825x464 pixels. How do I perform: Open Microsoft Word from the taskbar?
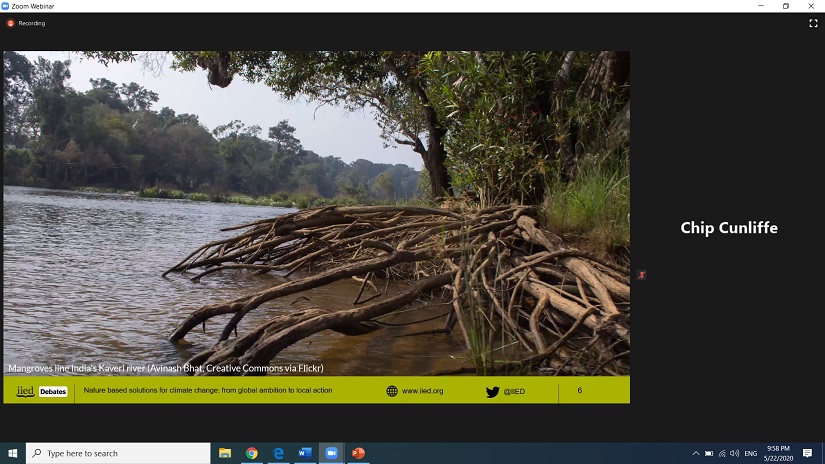pyautogui.click(x=305, y=453)
